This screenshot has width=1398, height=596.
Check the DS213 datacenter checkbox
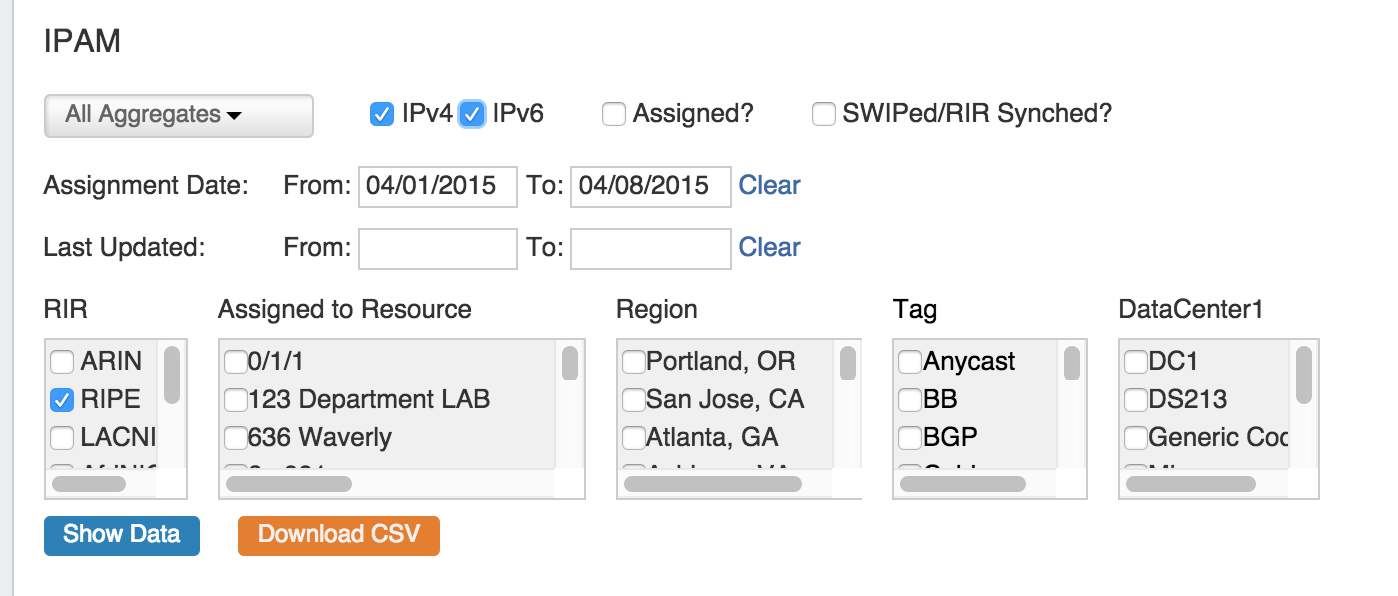(1136, 400)
